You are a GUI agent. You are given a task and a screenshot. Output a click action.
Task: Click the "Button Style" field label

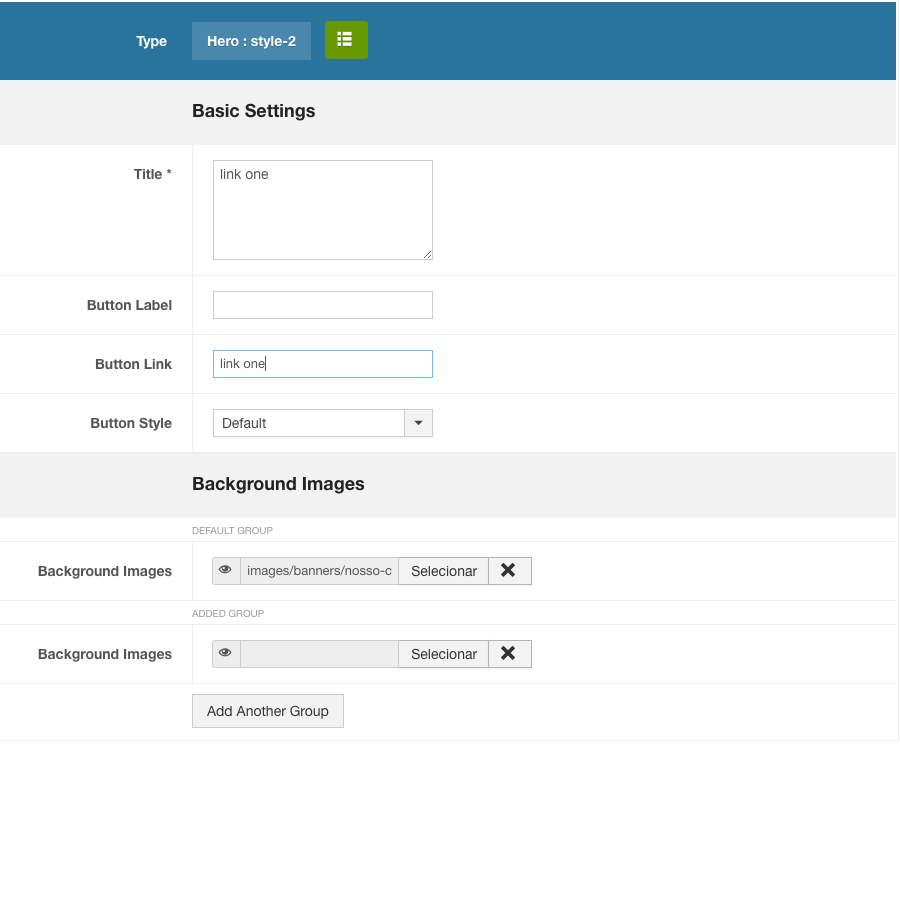pos(131,423)
